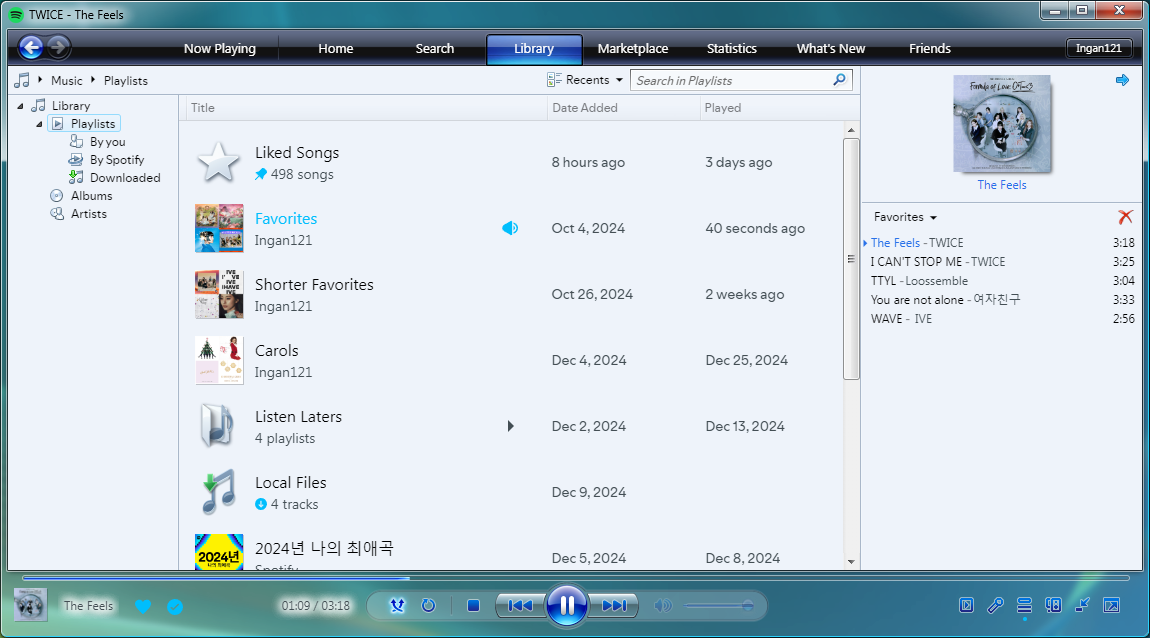The width and height of the screenshot is (1150, 638).
Task: Click the blue checkmark downloaded icon
Action: click(175, 606)
